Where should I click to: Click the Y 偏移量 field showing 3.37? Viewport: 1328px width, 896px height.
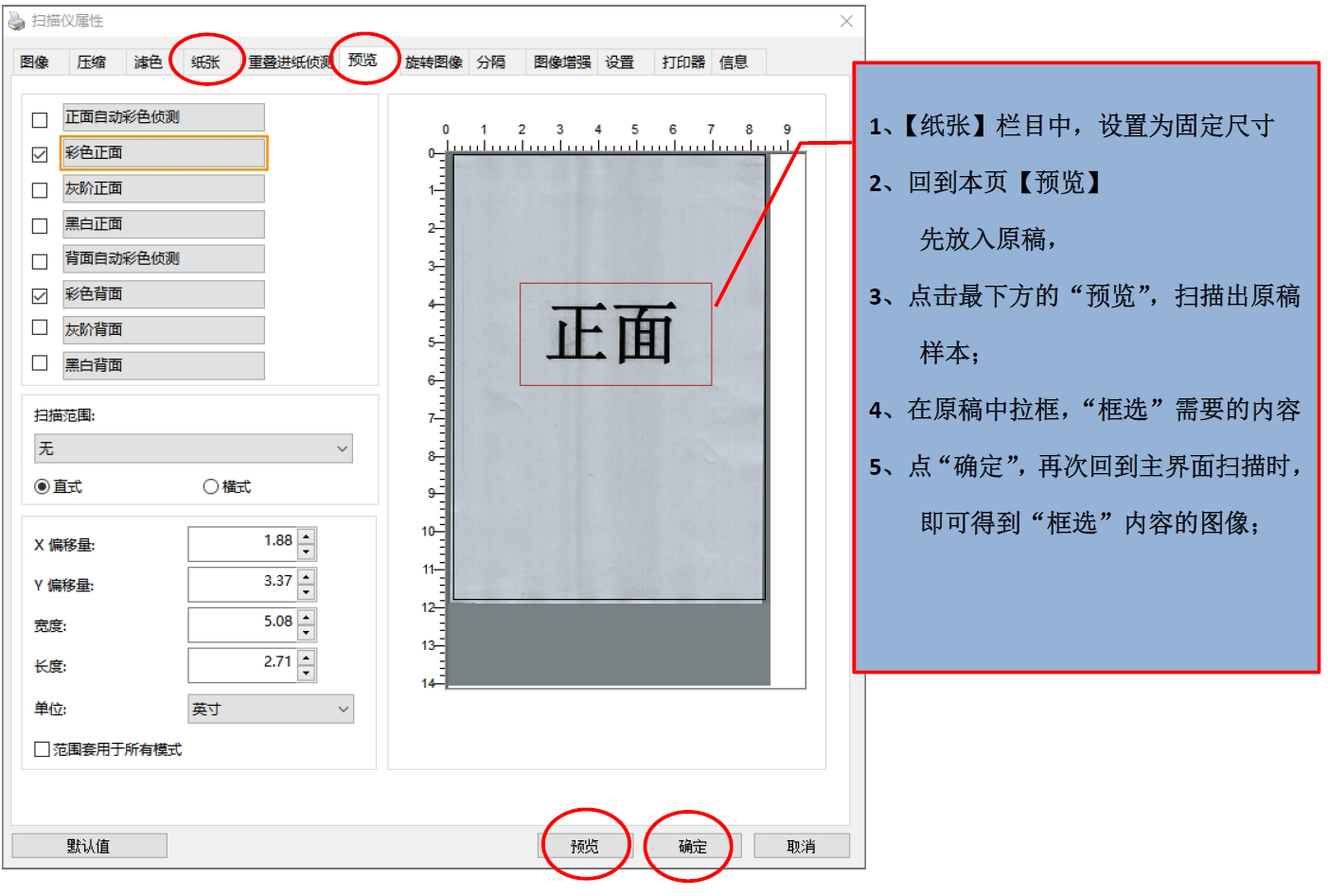point(243,585)
